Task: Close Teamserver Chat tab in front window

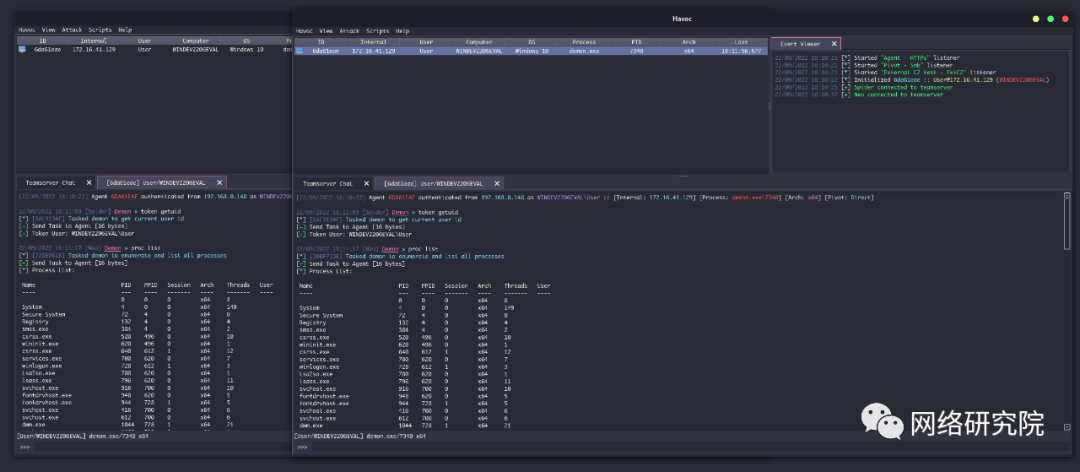Action: (366, 183)
